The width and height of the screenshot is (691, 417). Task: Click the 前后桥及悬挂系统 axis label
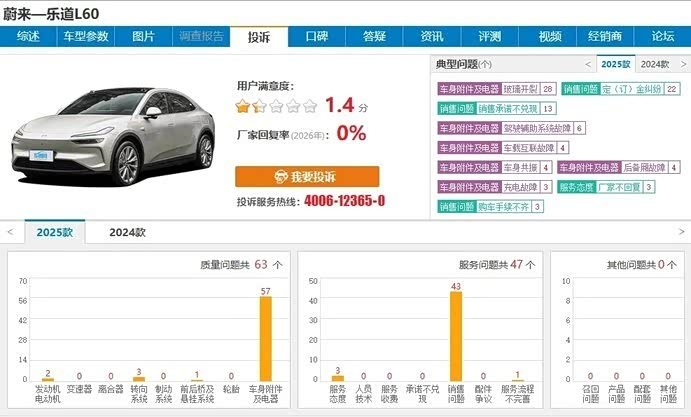click(x=197, y=394)
